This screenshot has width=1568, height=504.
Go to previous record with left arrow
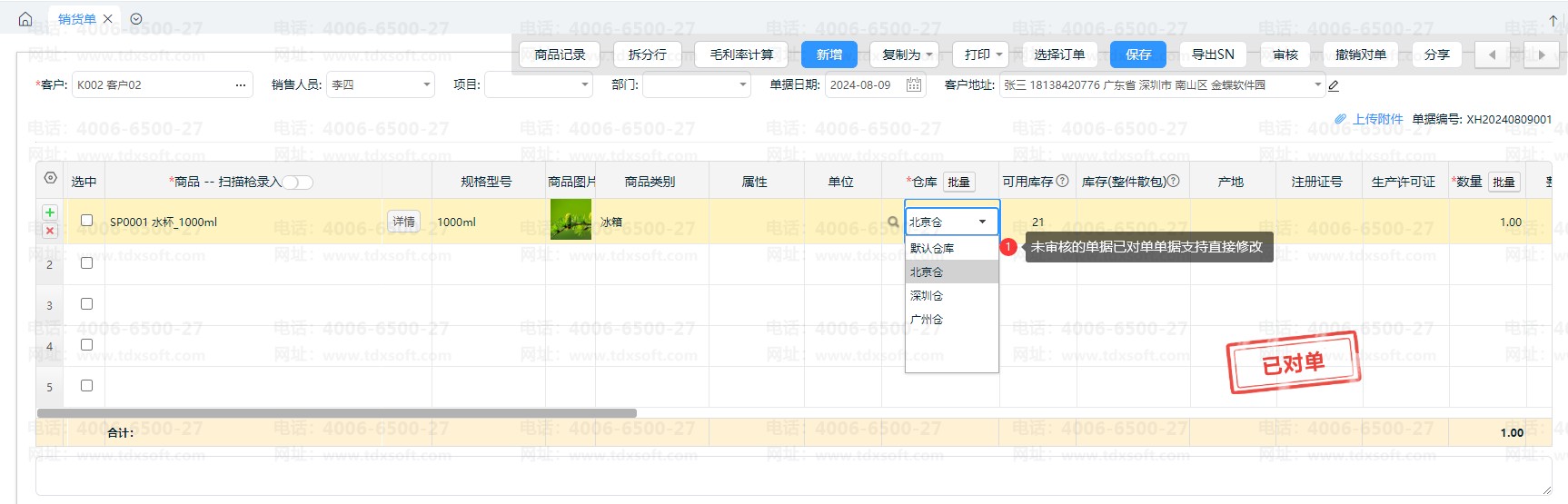coord(1492,54)
